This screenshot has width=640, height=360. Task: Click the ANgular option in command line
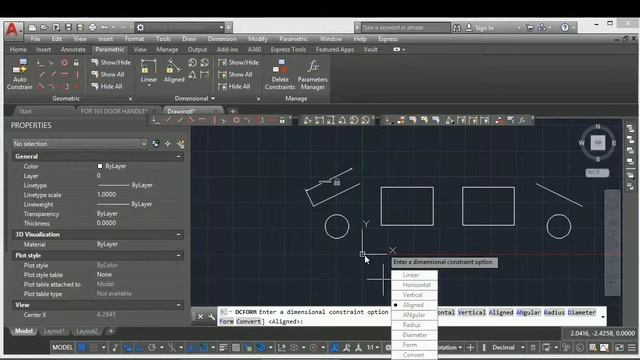pos(528,312)
